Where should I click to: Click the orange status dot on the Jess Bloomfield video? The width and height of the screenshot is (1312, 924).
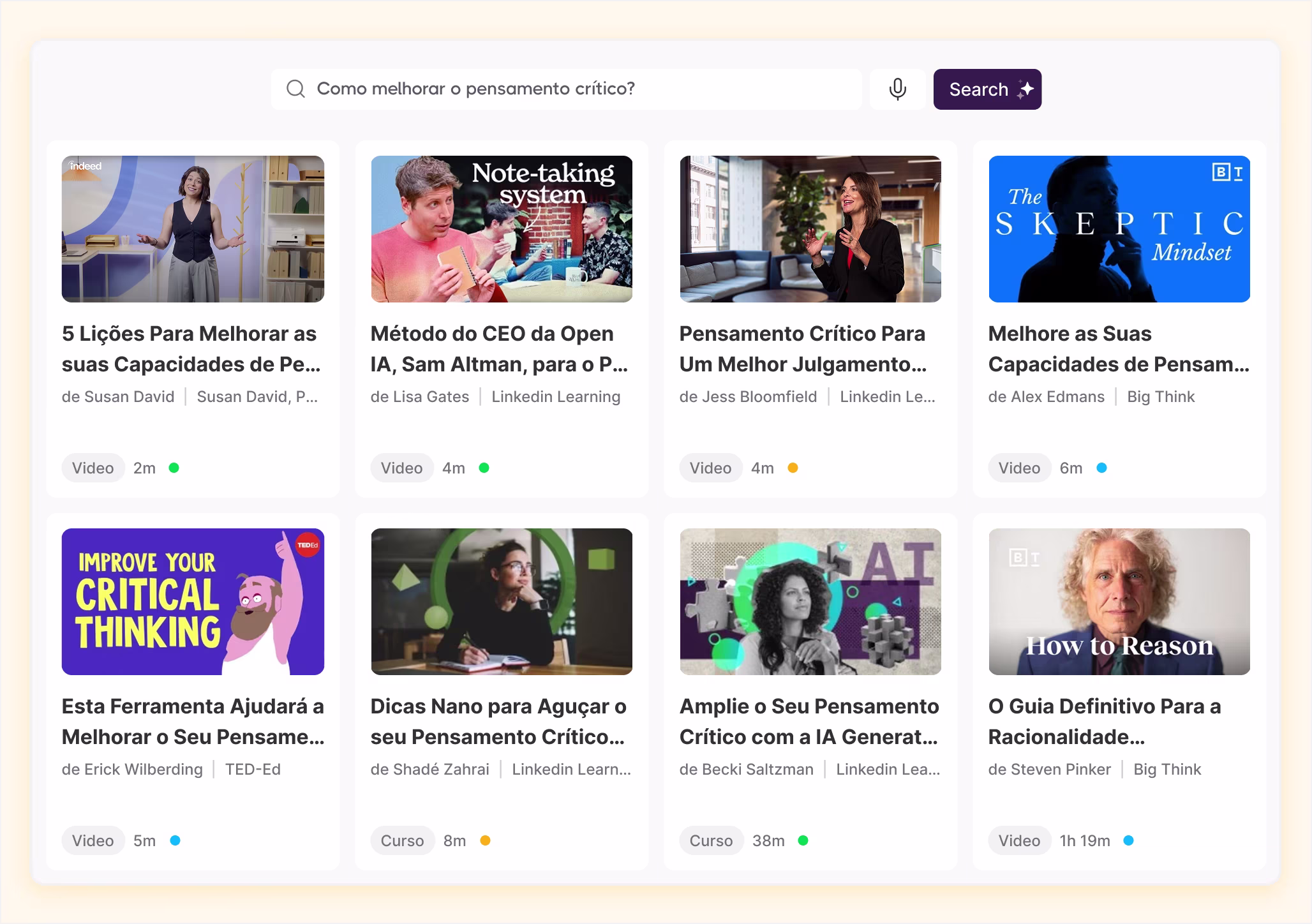tap(794, 468)
